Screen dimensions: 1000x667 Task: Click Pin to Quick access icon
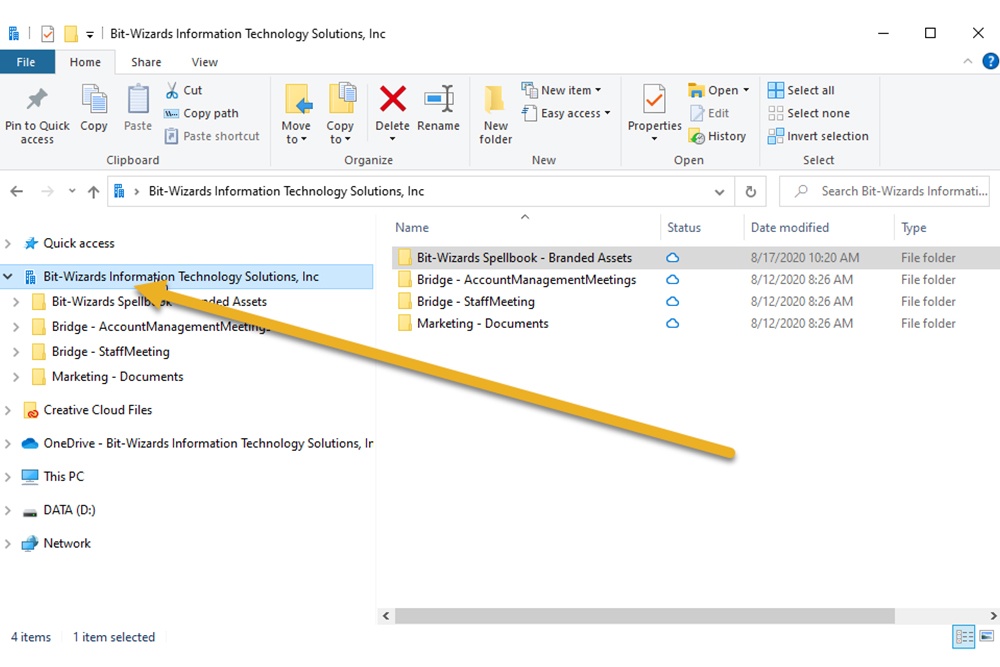click(36, 99)
